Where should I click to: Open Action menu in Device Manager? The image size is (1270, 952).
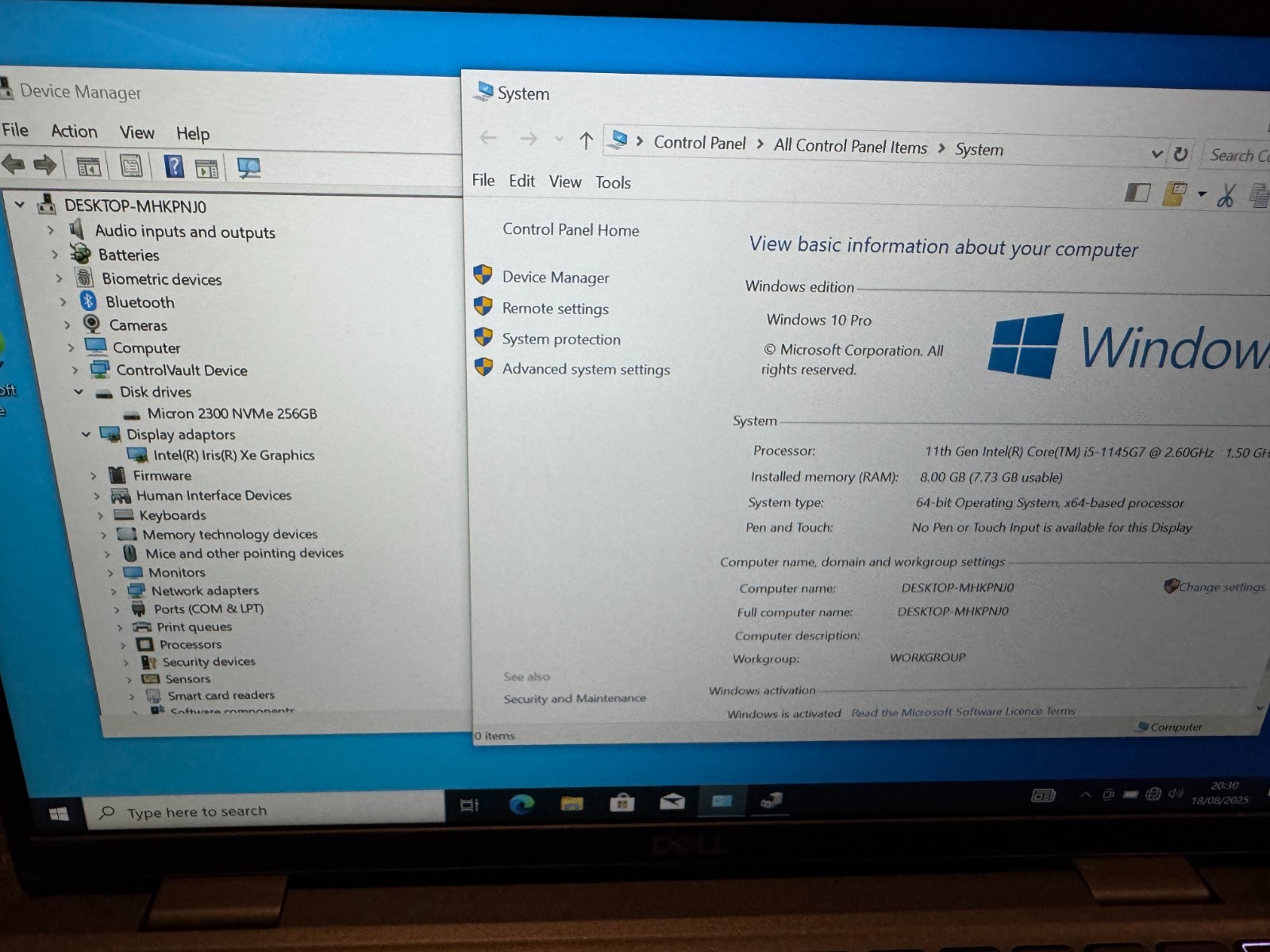pos(74,131)
